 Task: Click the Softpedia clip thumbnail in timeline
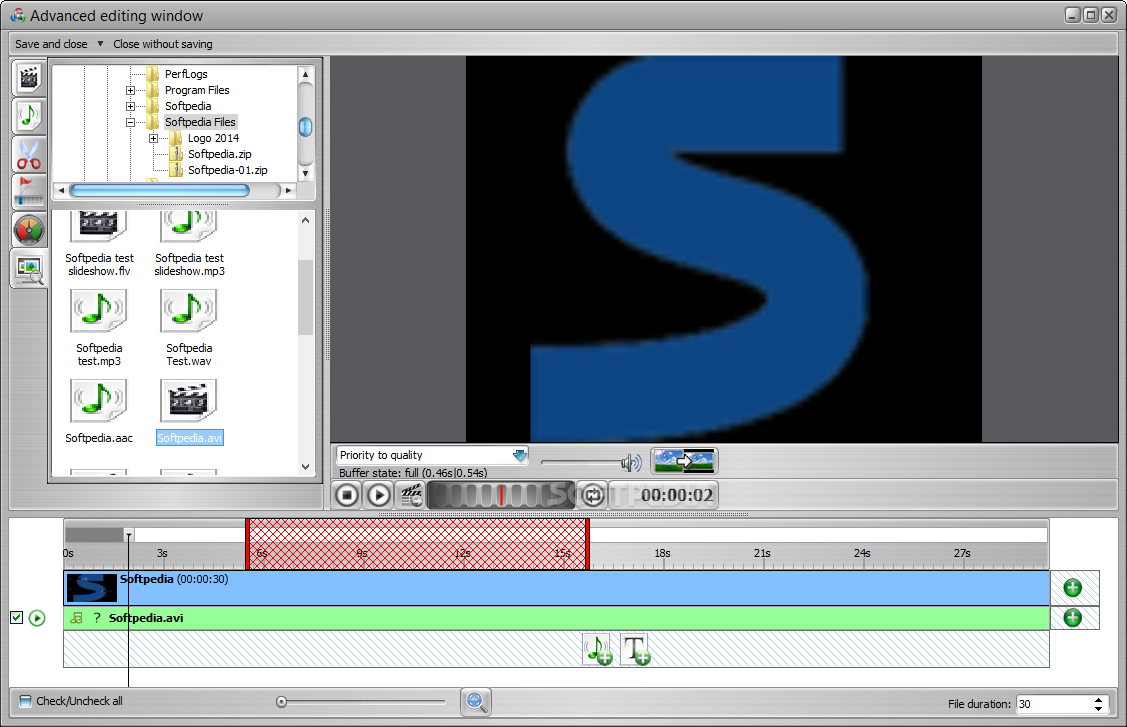(x=91, y=588)
